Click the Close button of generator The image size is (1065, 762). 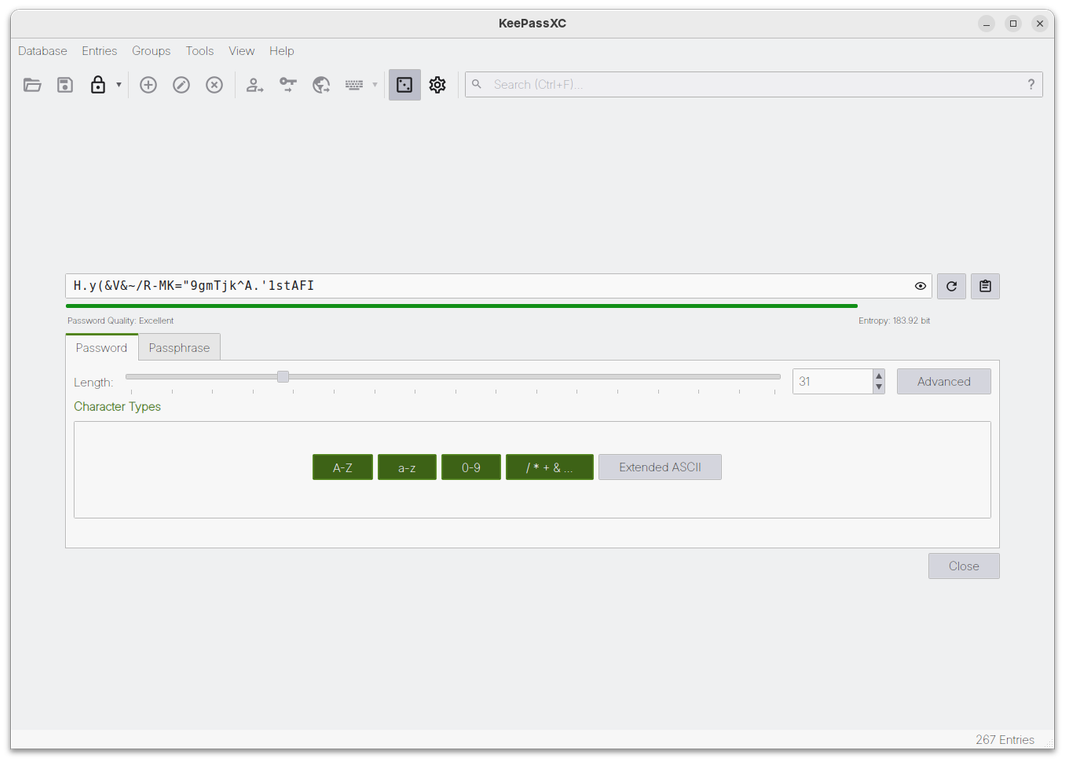[x=964, y=566]
